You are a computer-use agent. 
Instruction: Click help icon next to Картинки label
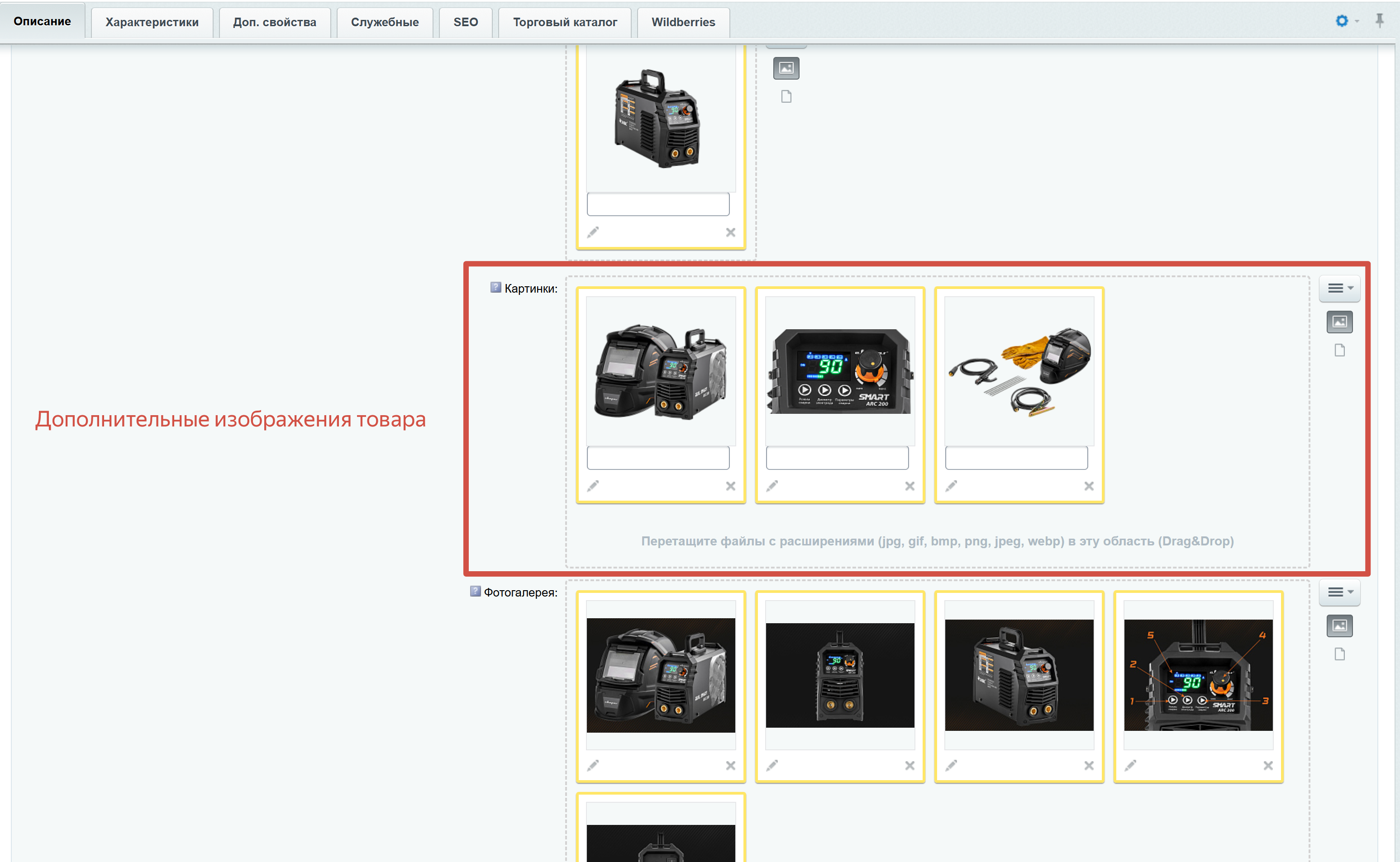pyautogui.click(x=495, y=287)
